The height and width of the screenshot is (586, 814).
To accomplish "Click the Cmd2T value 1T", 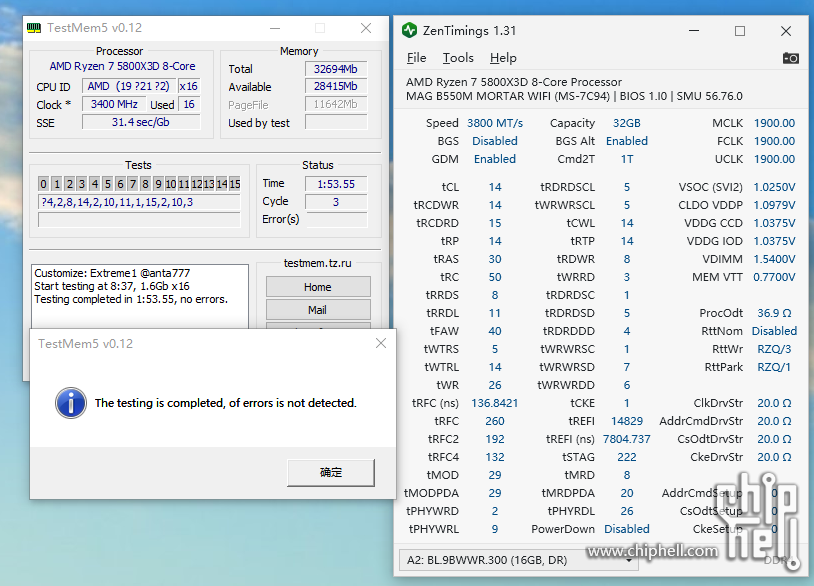I will click(x=627, y=159).
